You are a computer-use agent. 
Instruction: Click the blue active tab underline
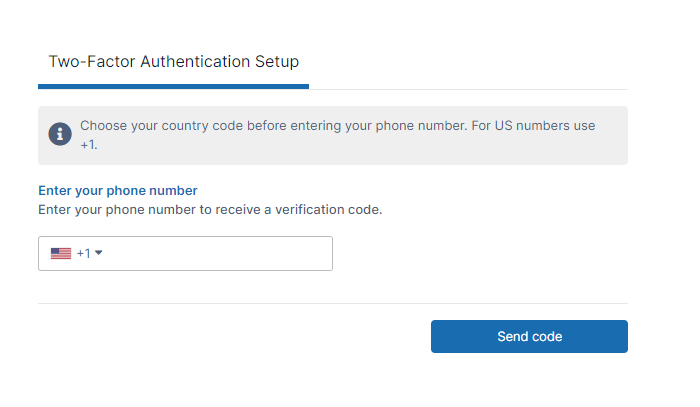(x=173, y=86)
